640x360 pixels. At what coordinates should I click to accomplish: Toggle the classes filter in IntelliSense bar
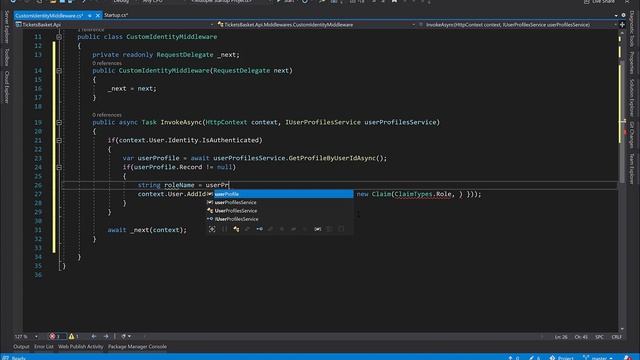[x=236, y=229]
